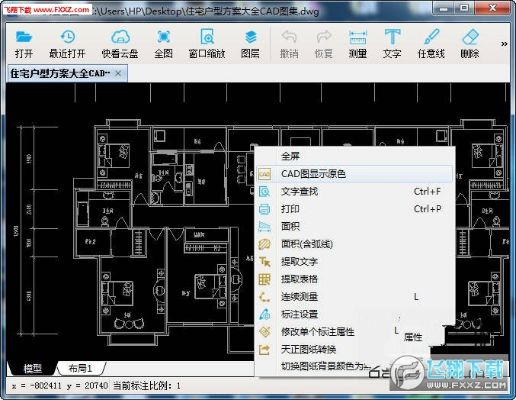Expand the toolbar overflow chevron
This screenshot has width=516, height=400.
(504, 44)
